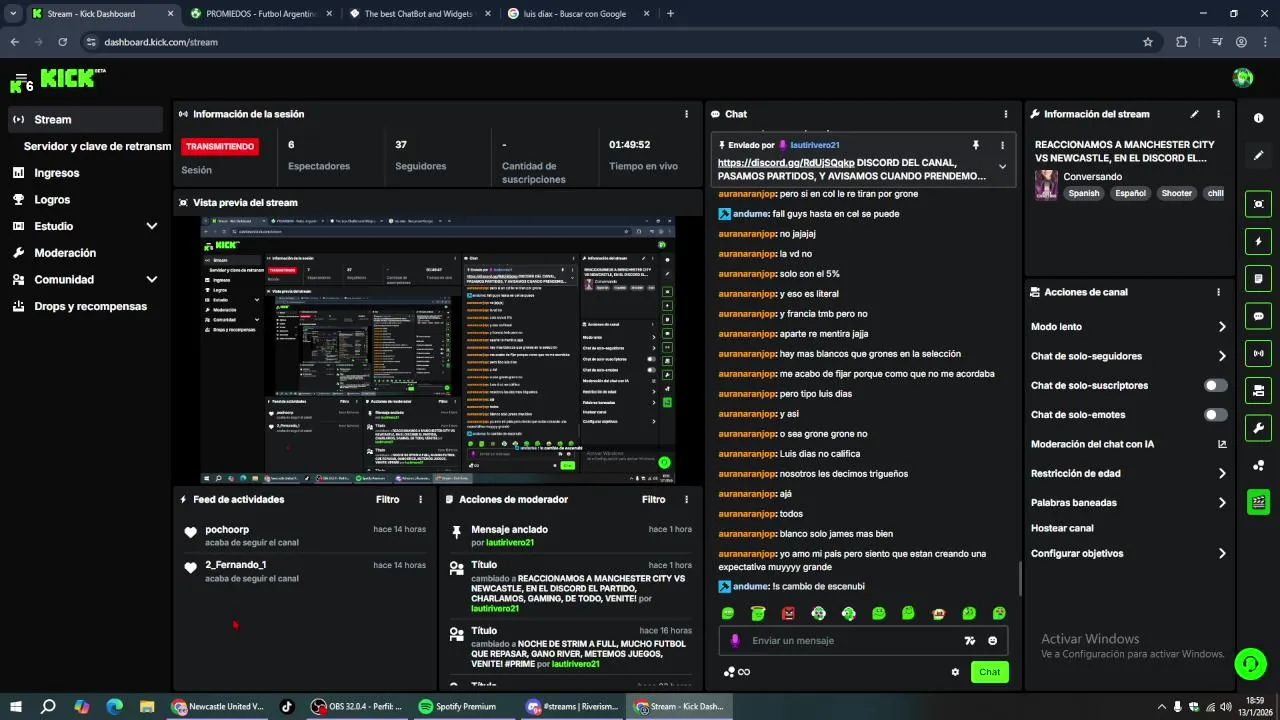The height and width of the screenshot is (720, 1280).
Task: Open the Filtro in Acciones de moderador
Action: click(x=654, y=499)
